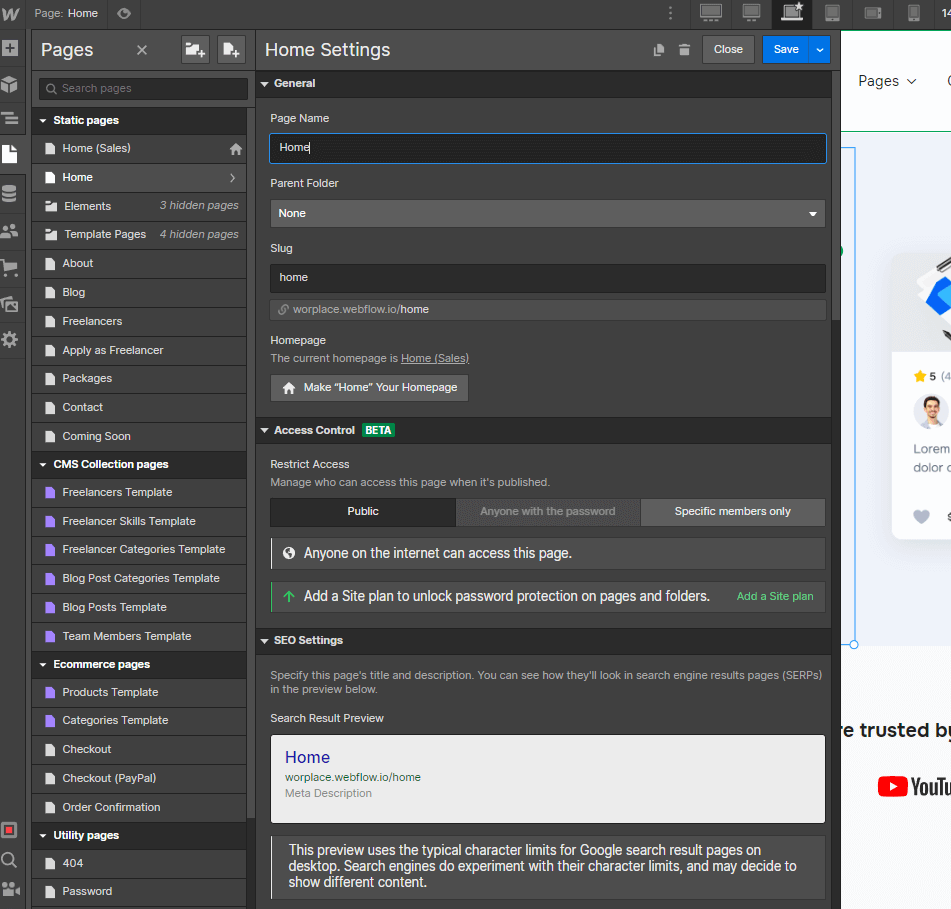Switch to the tablet breakpoint
This screenshot has width=951, height=909.
click(833, 14)
